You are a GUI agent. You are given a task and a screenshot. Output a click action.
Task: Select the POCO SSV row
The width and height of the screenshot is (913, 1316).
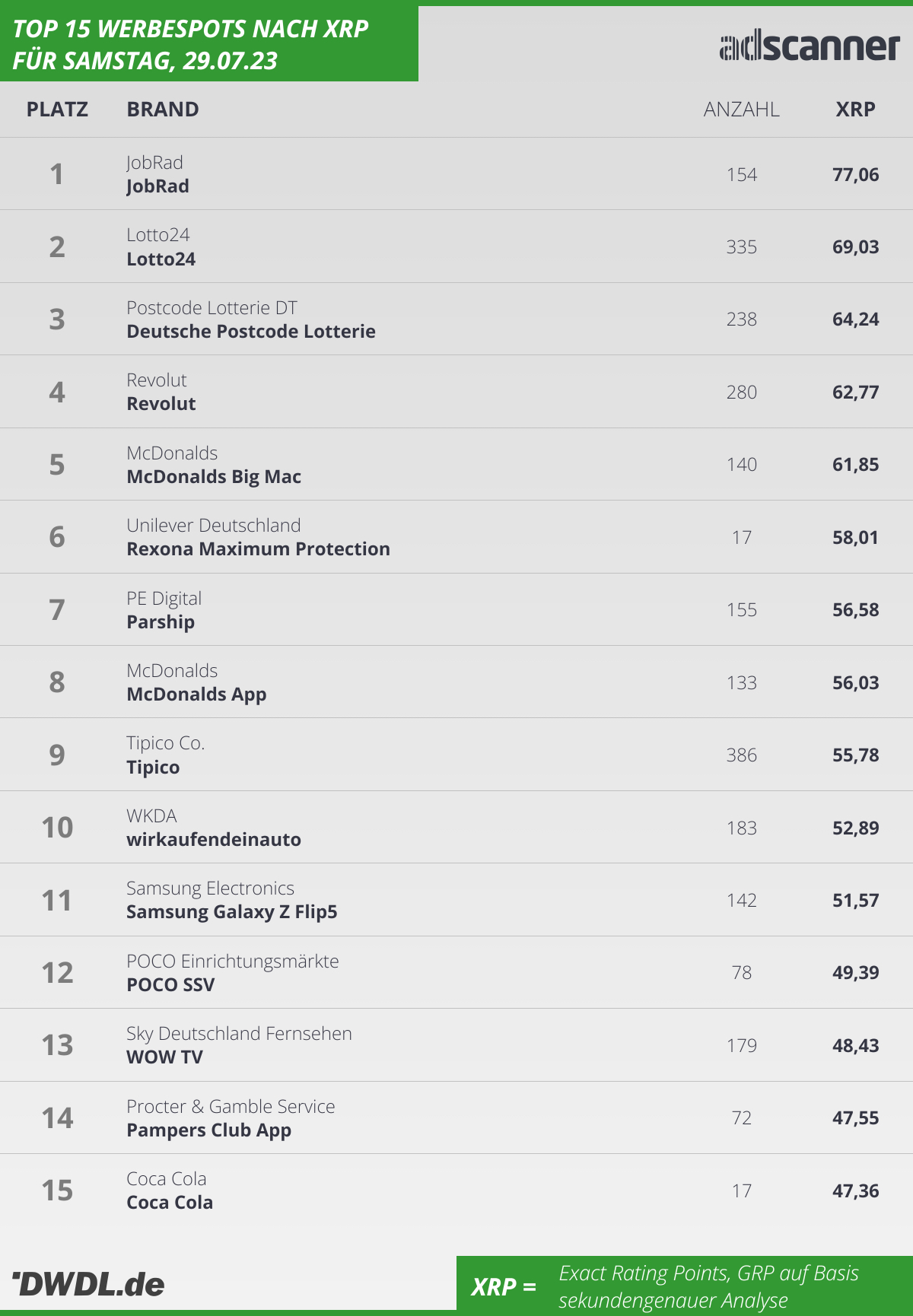pyautogui.click(x=456, y=973)
